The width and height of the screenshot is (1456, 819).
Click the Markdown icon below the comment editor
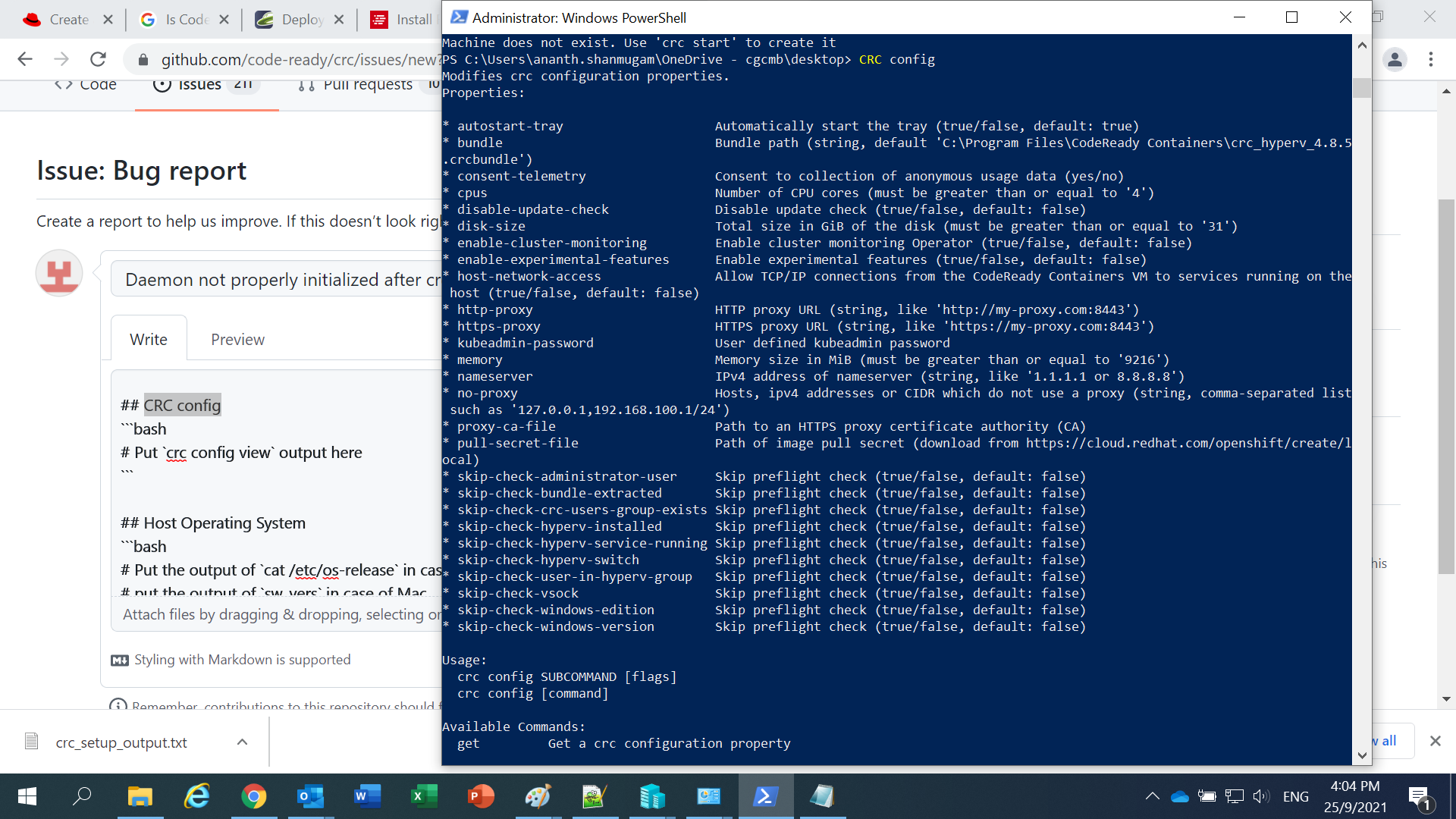coord(118,661)
